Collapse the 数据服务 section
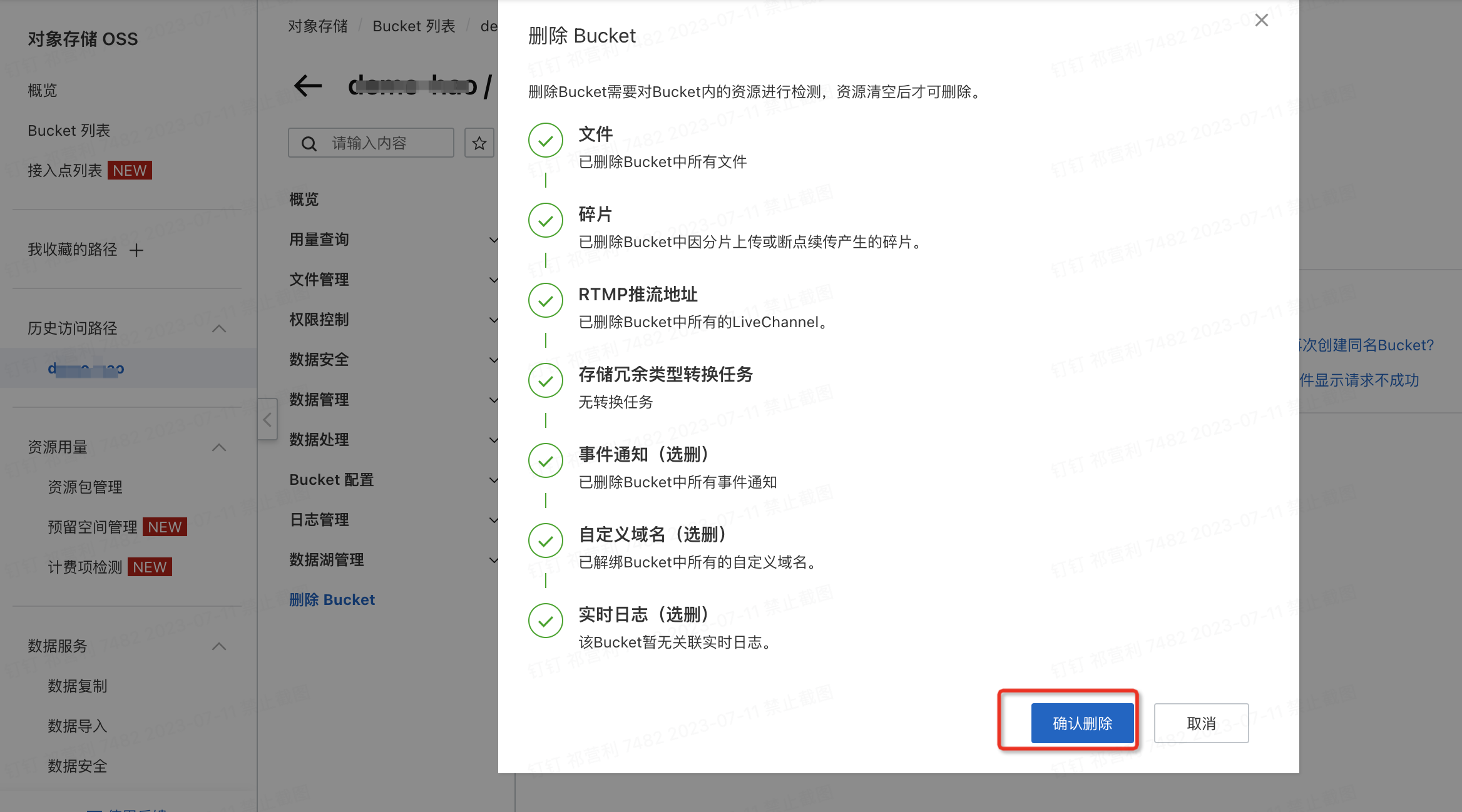1462x812 pixels. pos(219,646)
